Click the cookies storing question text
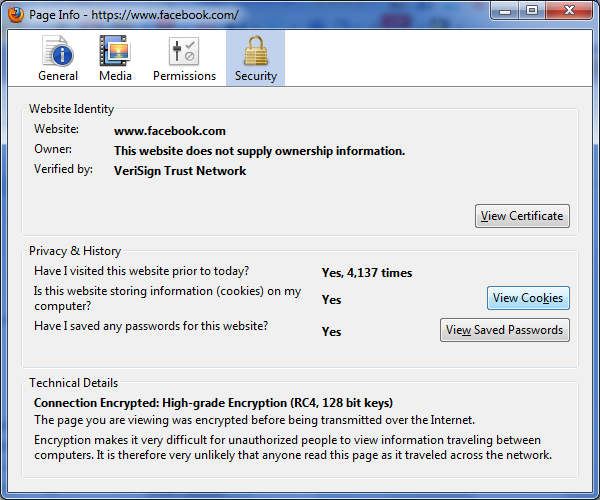Screen dimensions: 600x500 tap(167, 298)
